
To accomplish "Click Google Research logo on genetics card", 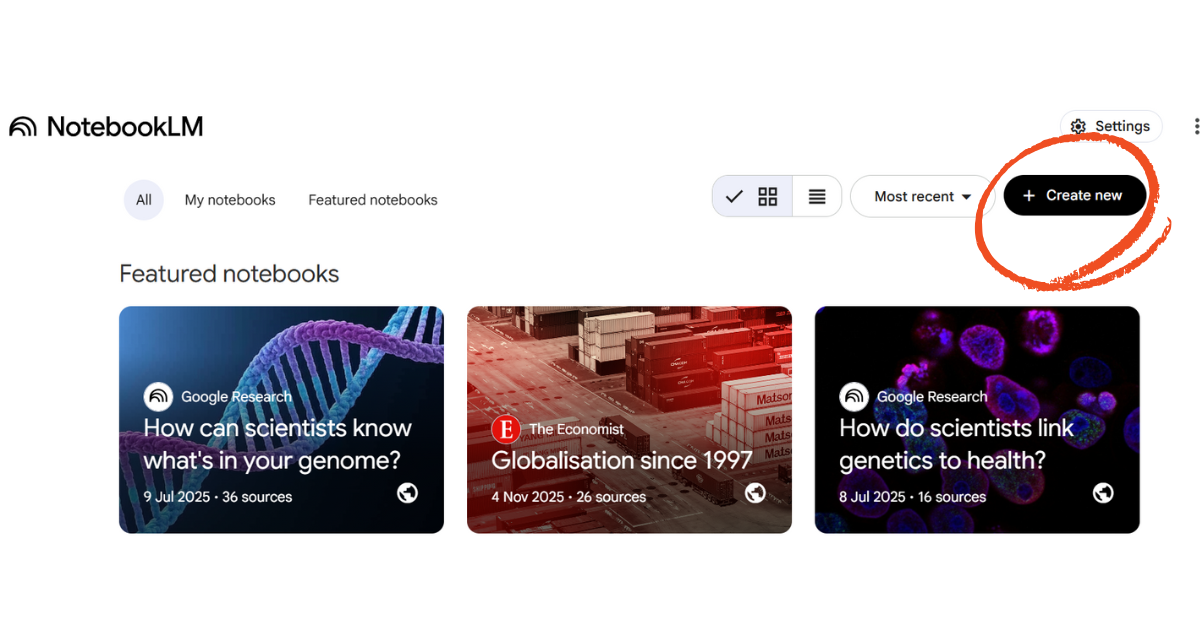I will [x=854, y=397].
